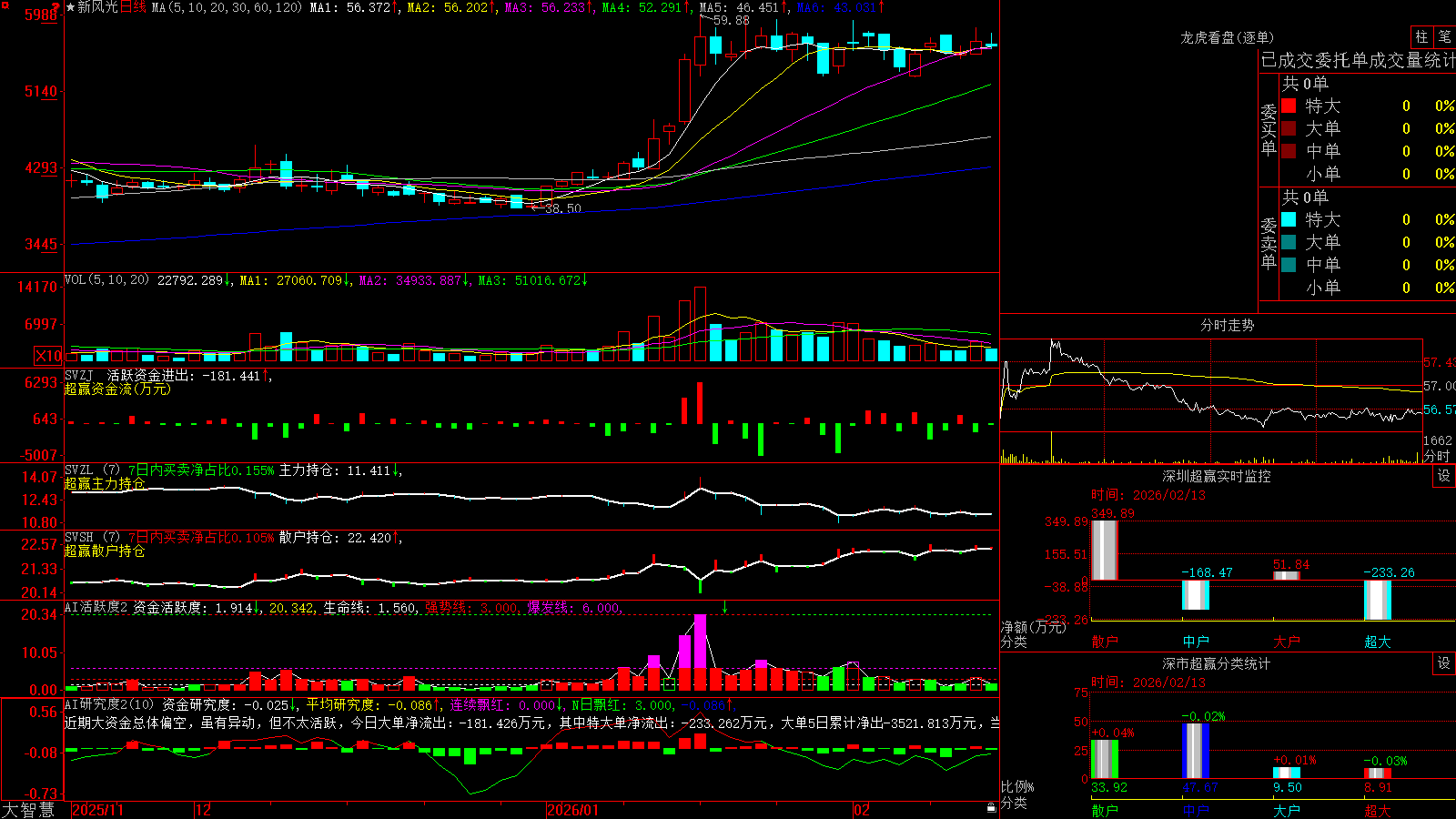Click the teal 中单 sell-order swatch
Viewport: 1456px width, 819px height.
[1289, 265]
